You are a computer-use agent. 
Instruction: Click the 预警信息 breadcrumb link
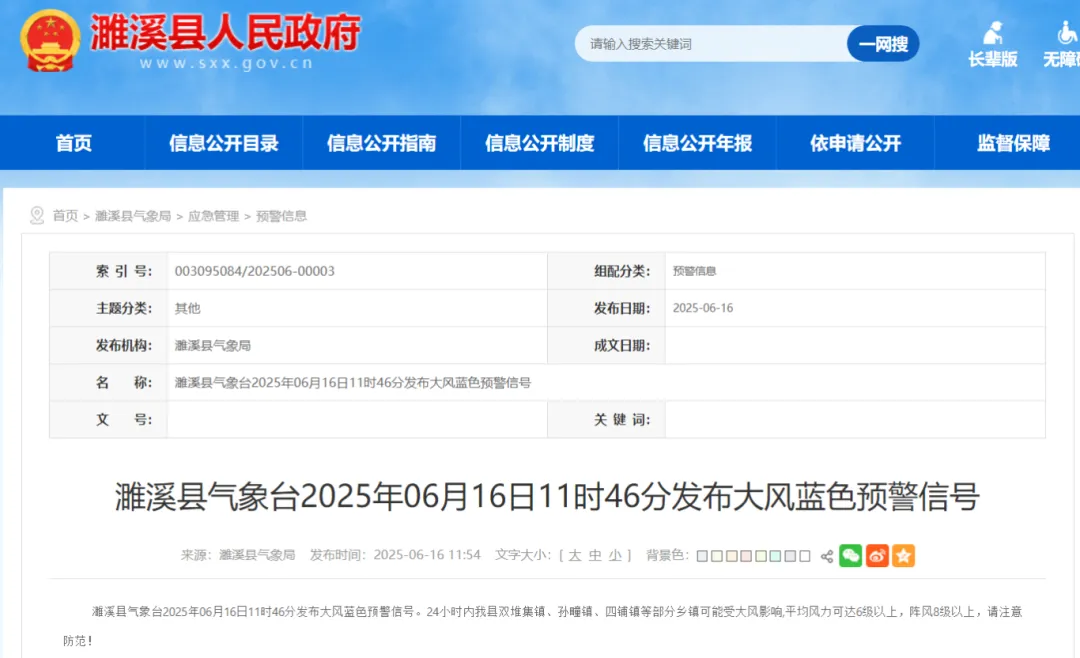point(281,216)
